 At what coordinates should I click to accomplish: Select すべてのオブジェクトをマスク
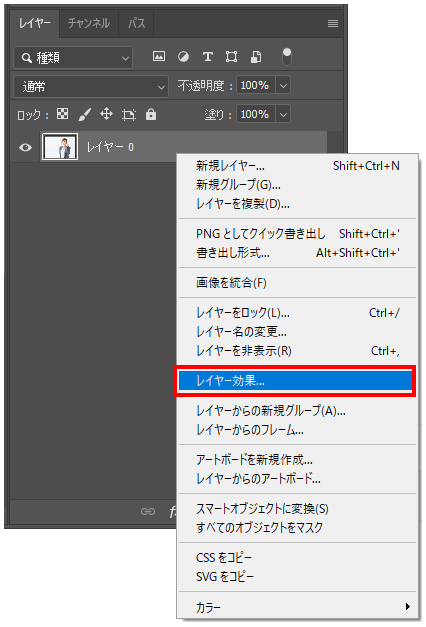[297, 528]
